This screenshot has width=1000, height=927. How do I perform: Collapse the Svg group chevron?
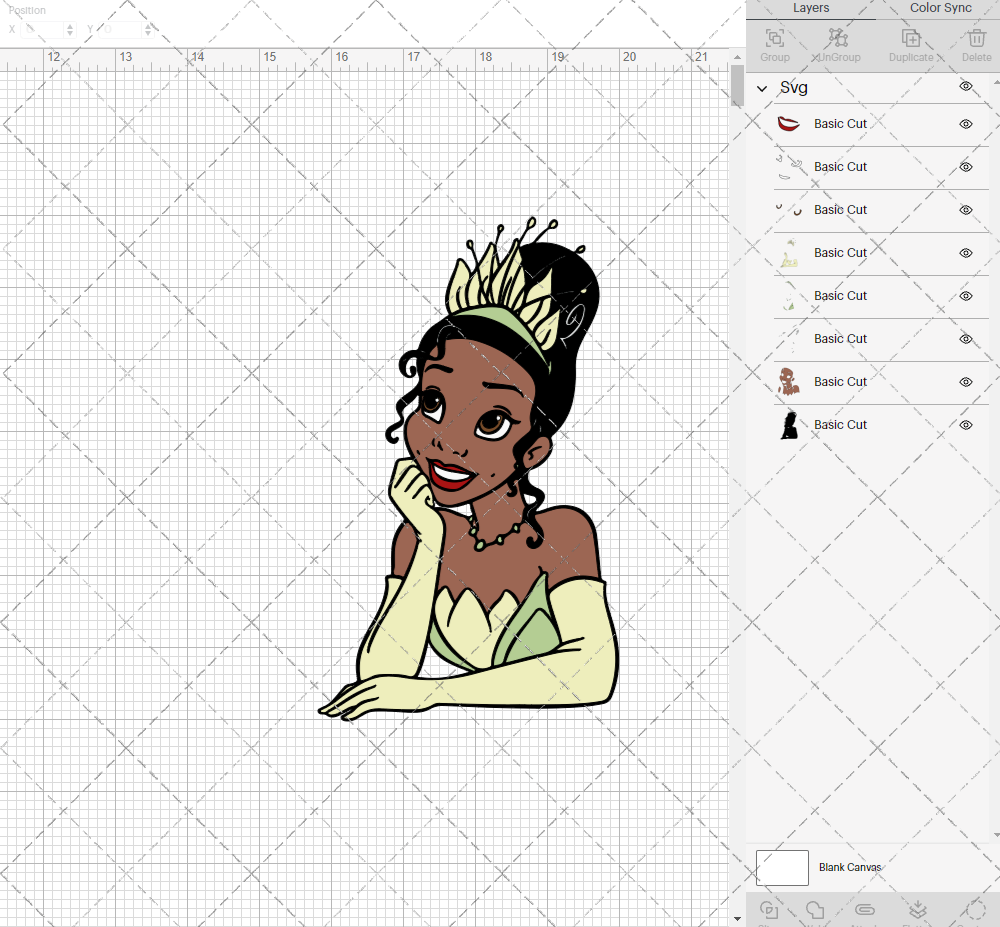click(x=761, y=89)
